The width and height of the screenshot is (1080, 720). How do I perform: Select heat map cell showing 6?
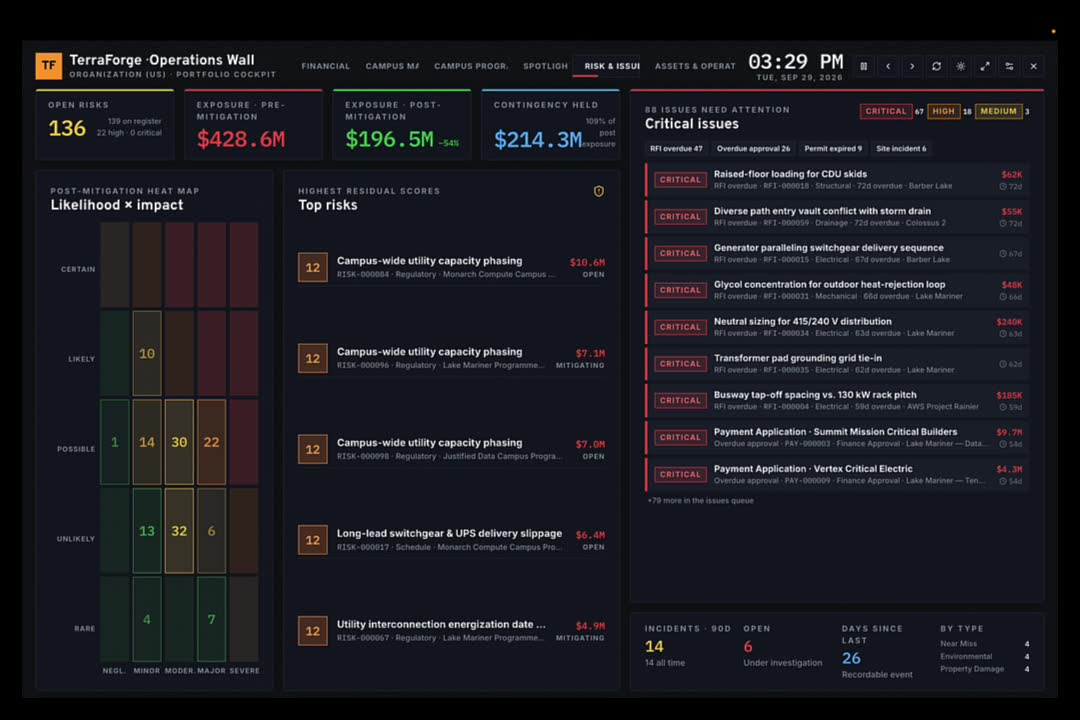pos(211,531)
